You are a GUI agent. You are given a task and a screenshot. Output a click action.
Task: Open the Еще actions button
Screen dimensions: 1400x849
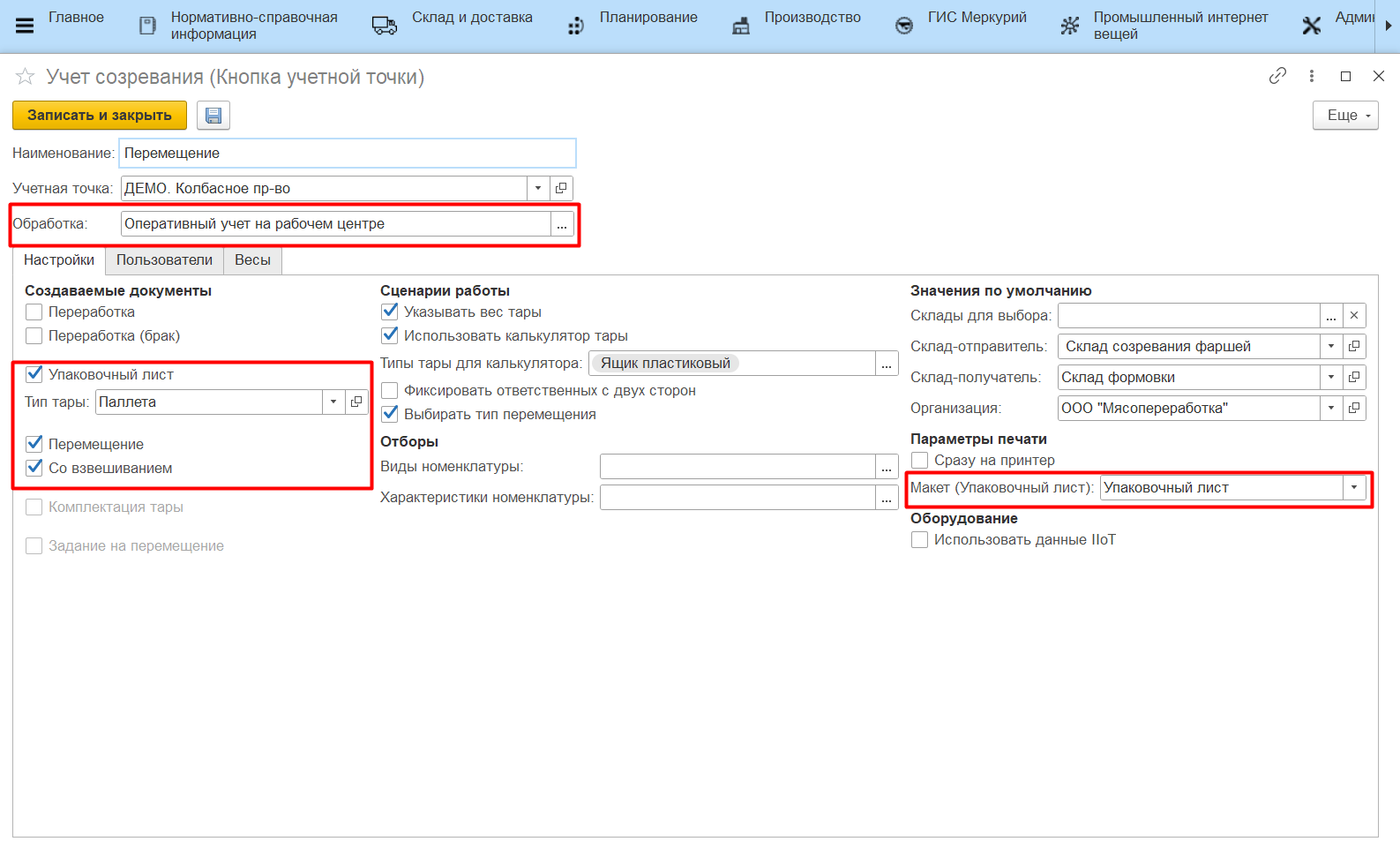click(1344, 116)
